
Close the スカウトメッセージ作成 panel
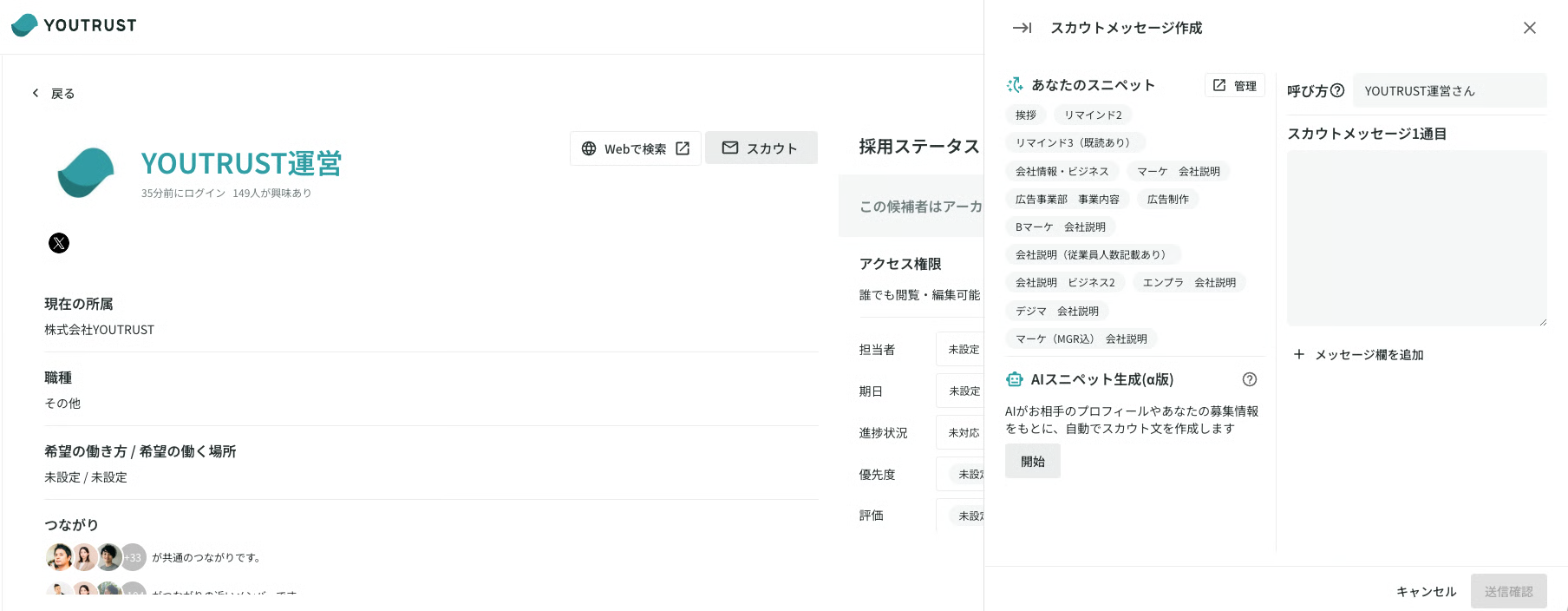[x=1530, y=28]
